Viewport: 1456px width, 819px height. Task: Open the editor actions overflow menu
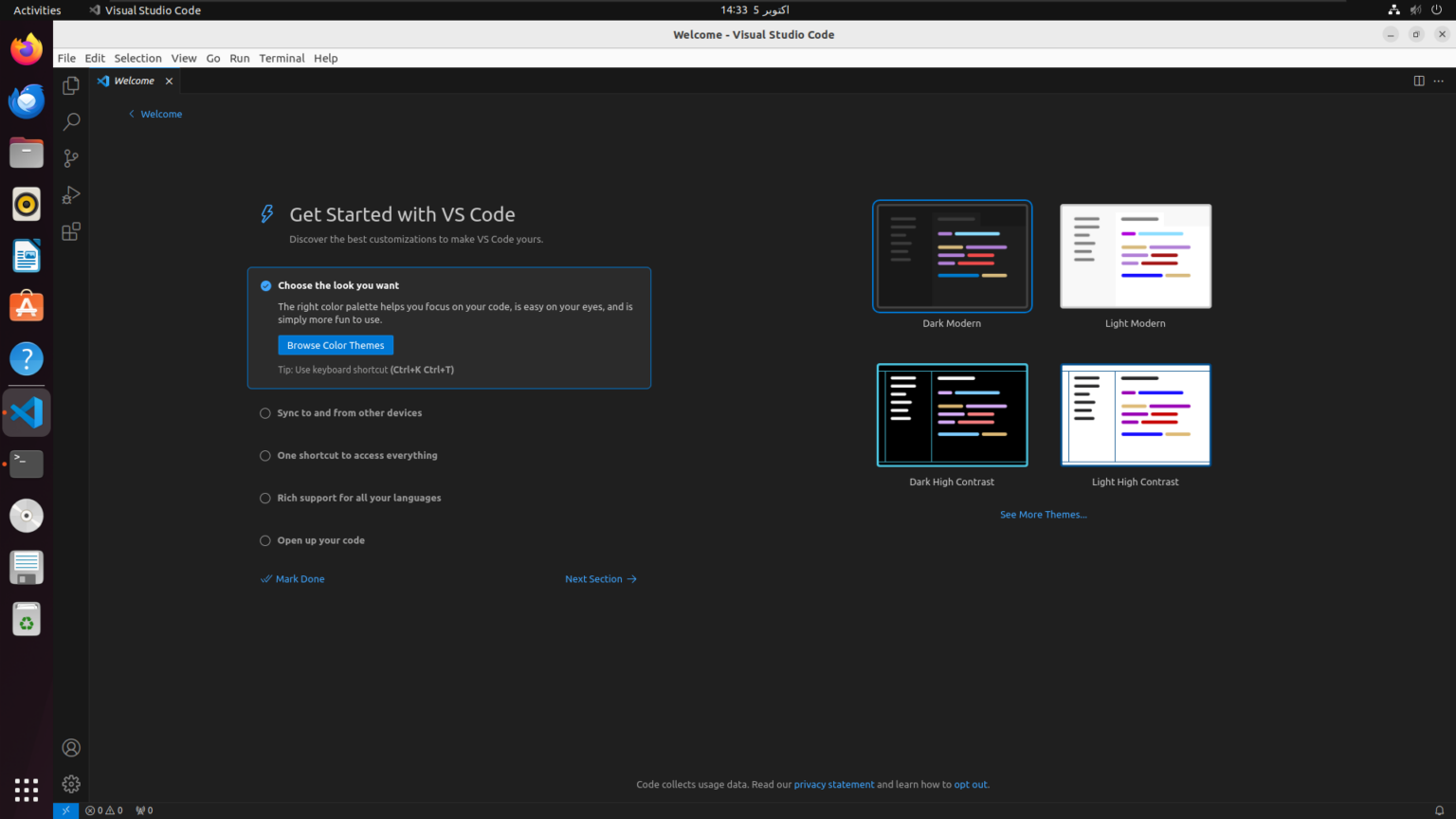pos(1438,81)
